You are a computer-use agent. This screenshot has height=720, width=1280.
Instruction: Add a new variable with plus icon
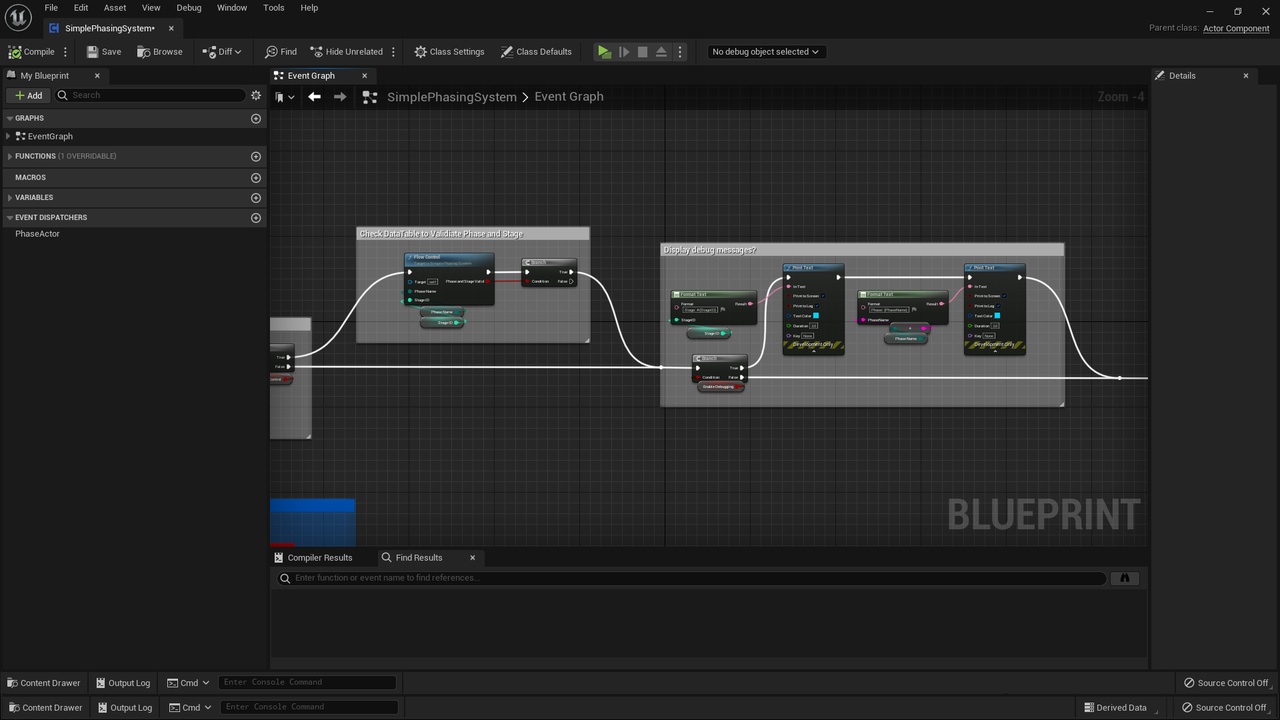(256, 197)
